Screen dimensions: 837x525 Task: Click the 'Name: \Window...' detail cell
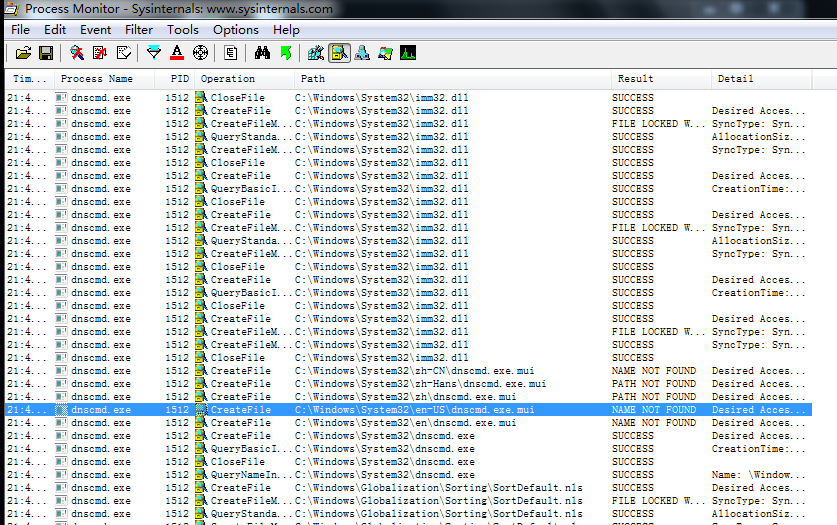[x=759, y=475]
